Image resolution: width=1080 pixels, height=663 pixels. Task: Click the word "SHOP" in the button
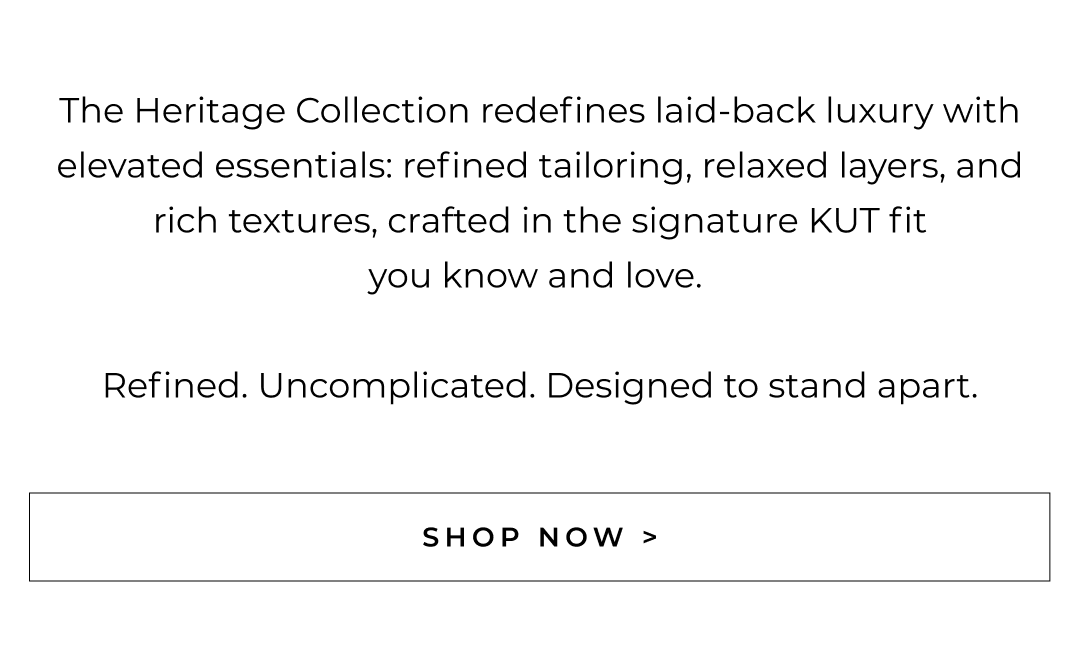tap(472, 538)
